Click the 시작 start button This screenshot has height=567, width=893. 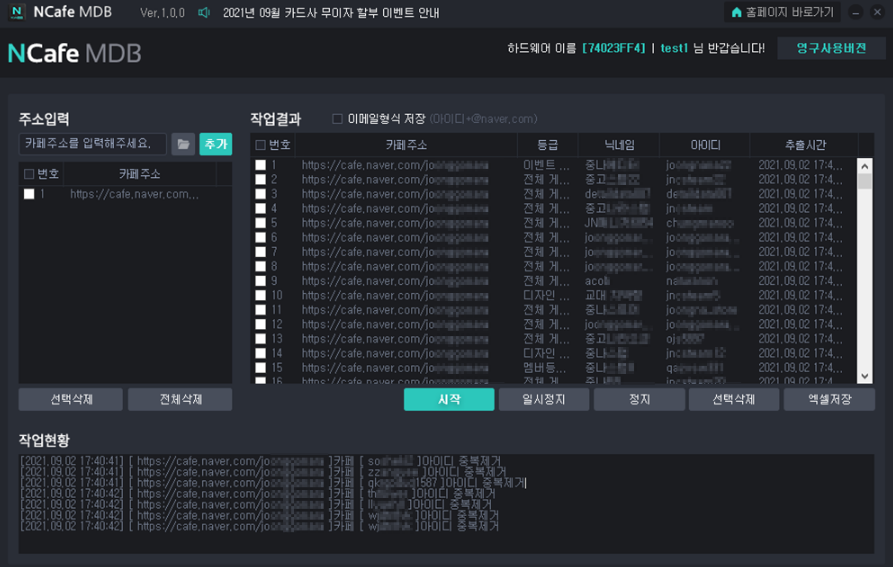click(449, 400)
